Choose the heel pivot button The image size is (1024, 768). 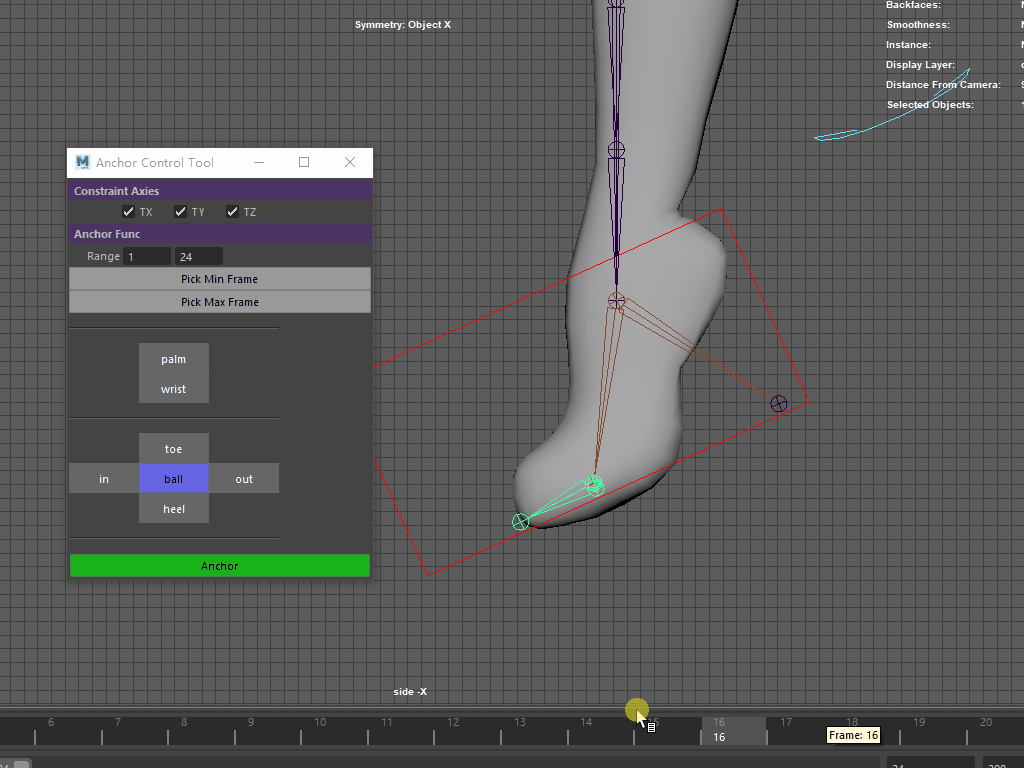[x=174, y=509]
